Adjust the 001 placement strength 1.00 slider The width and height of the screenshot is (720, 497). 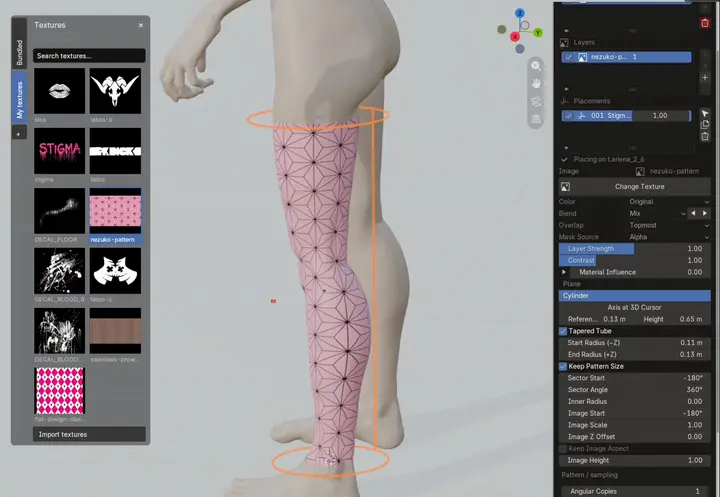661,116
